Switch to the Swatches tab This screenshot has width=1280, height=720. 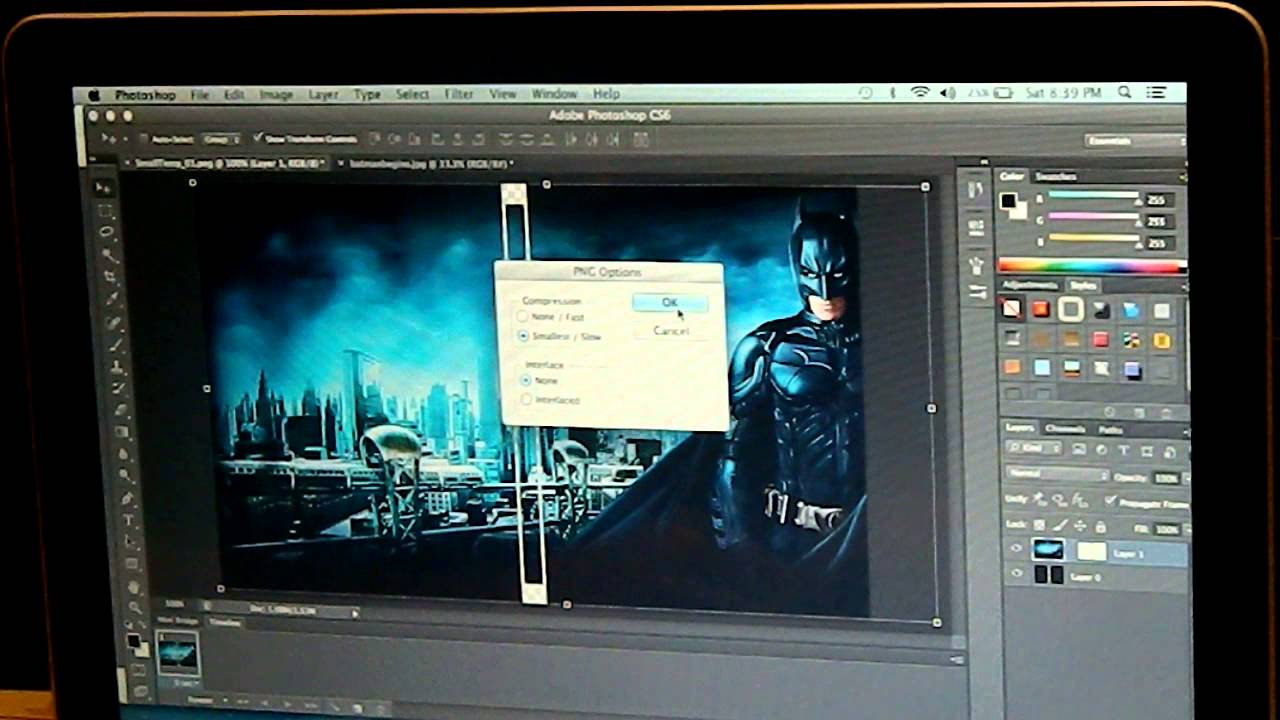1057,176
